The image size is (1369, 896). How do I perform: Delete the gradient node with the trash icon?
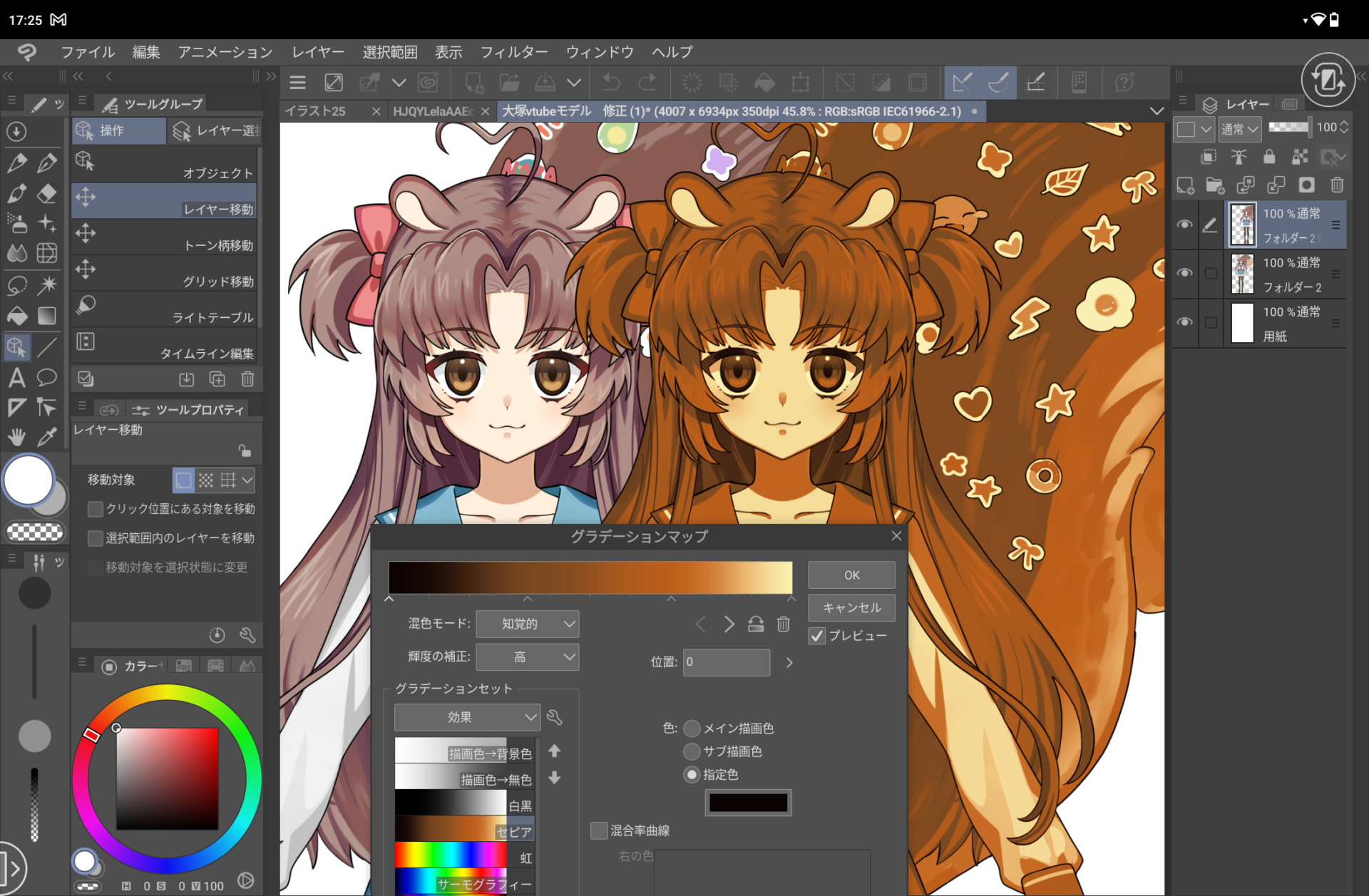pyautogui.click(x=783, y=624)
